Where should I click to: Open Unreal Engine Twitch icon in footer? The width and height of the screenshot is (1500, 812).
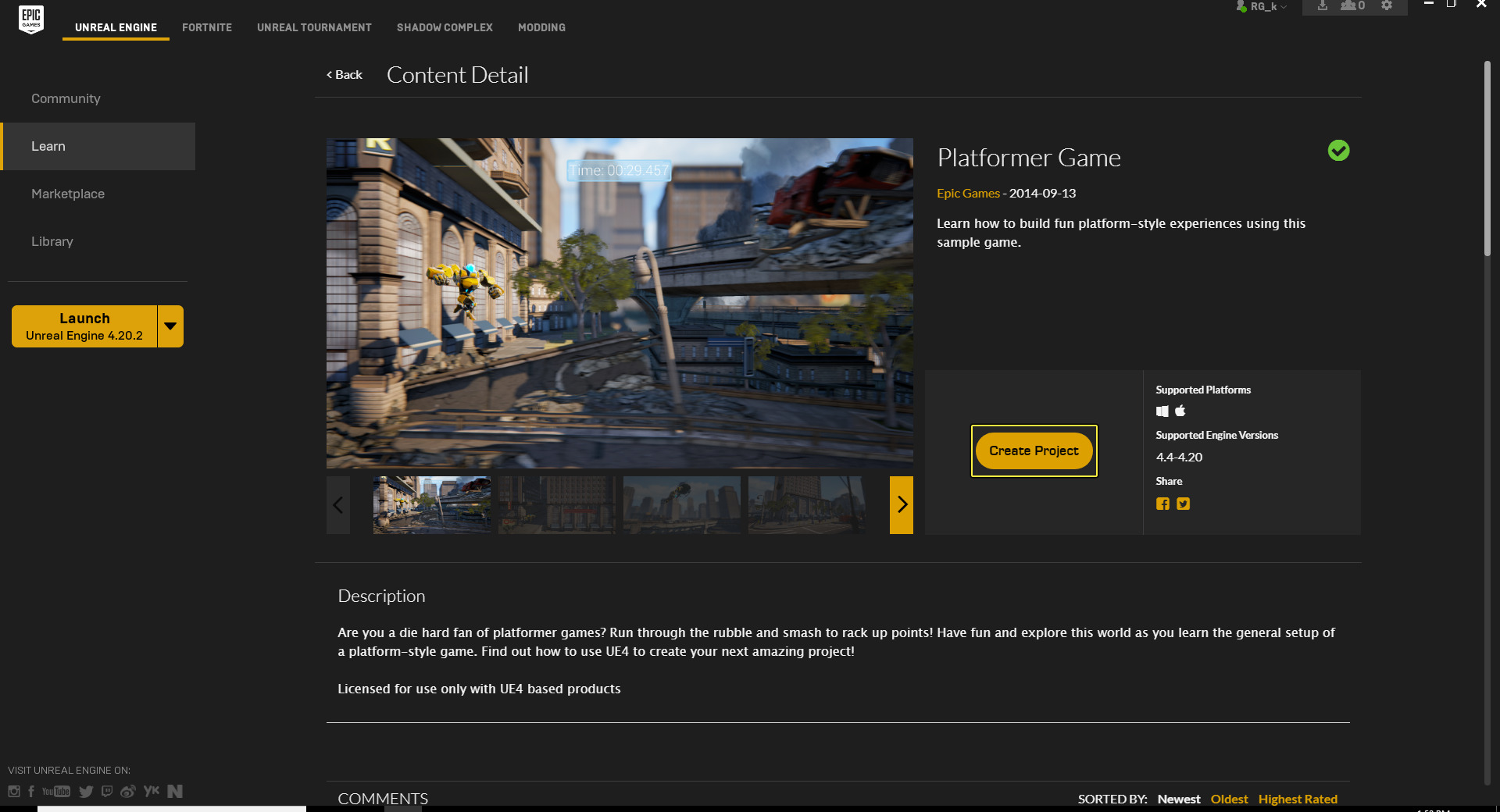tap(107, 792)
